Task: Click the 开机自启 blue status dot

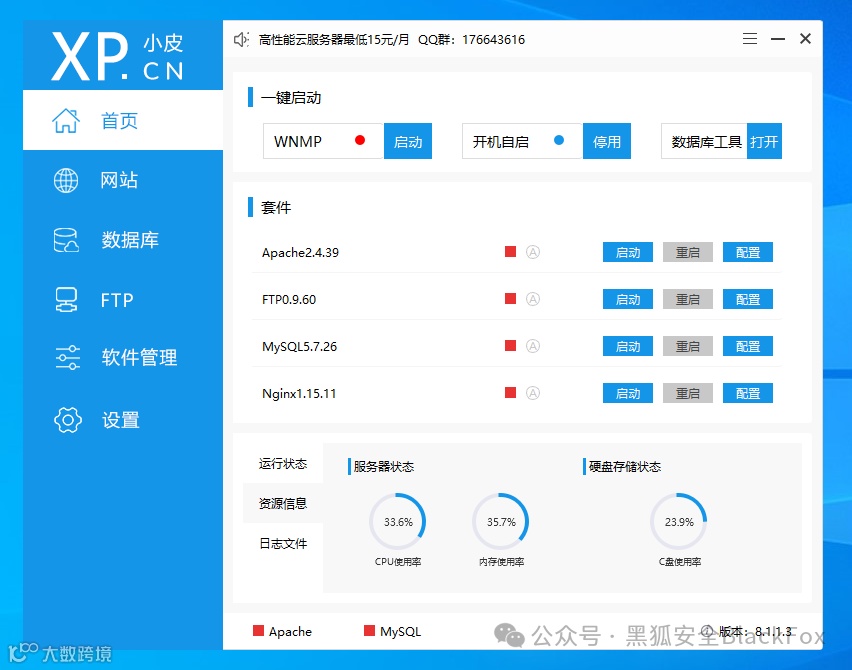Action: point(559,140)
